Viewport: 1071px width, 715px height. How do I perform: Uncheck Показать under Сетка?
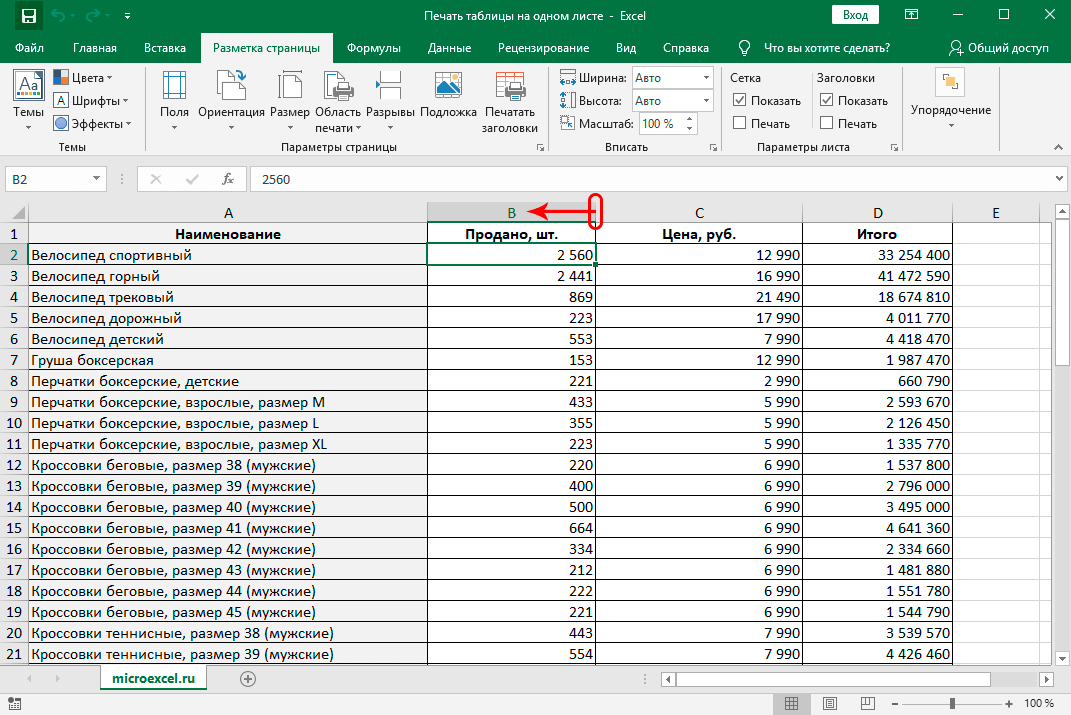tap(740, 100)
